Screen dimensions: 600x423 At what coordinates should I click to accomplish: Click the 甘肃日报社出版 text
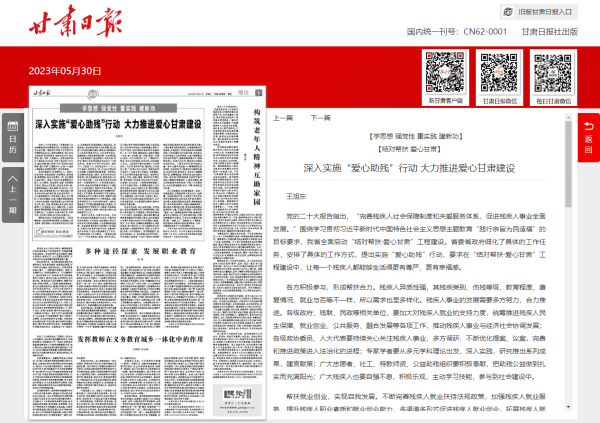(549, 32)
